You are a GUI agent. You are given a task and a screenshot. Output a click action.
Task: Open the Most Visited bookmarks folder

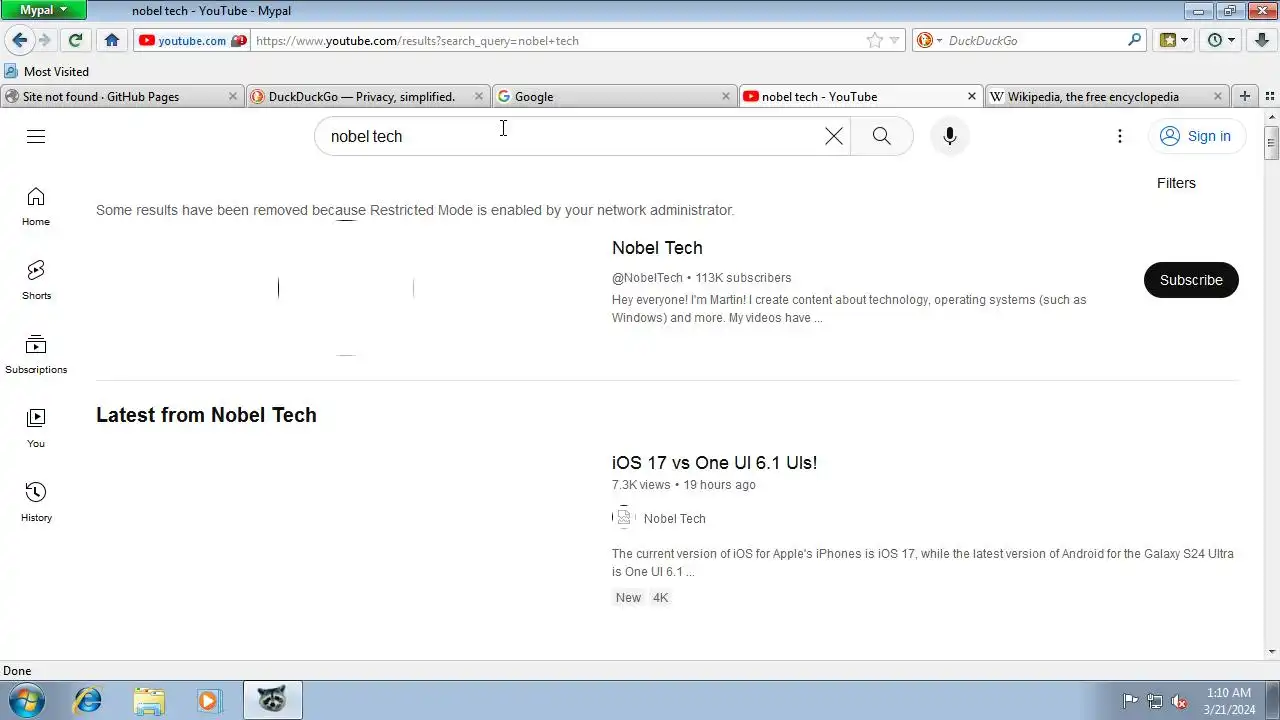(47, 72)
